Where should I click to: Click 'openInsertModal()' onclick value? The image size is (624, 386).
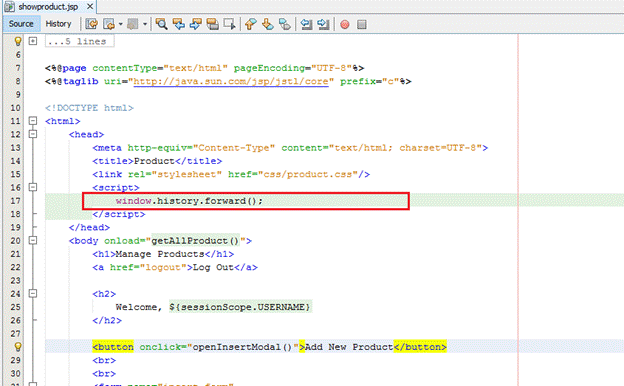(x=242, y=347)
